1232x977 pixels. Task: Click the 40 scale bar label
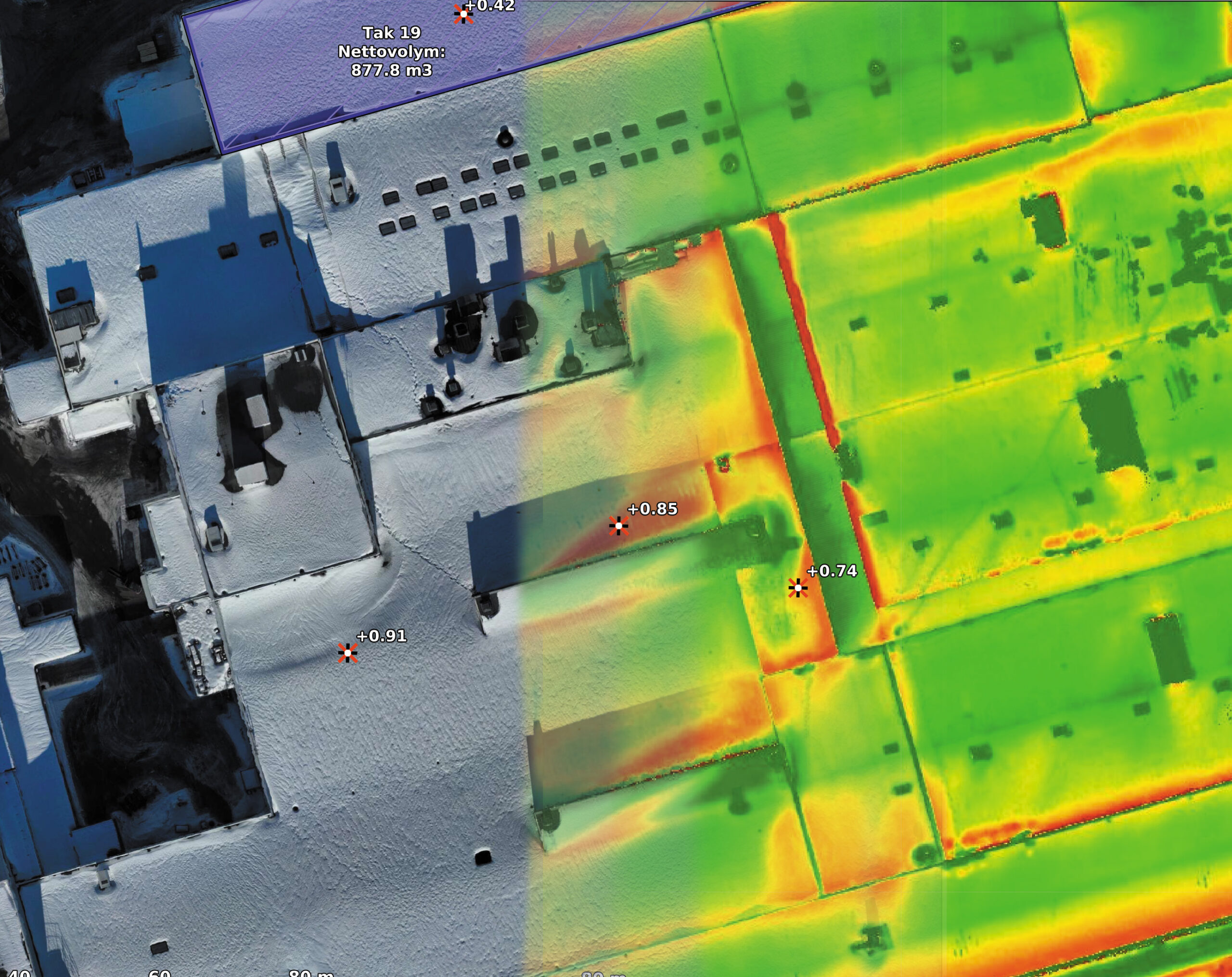(x=18, y=973)
